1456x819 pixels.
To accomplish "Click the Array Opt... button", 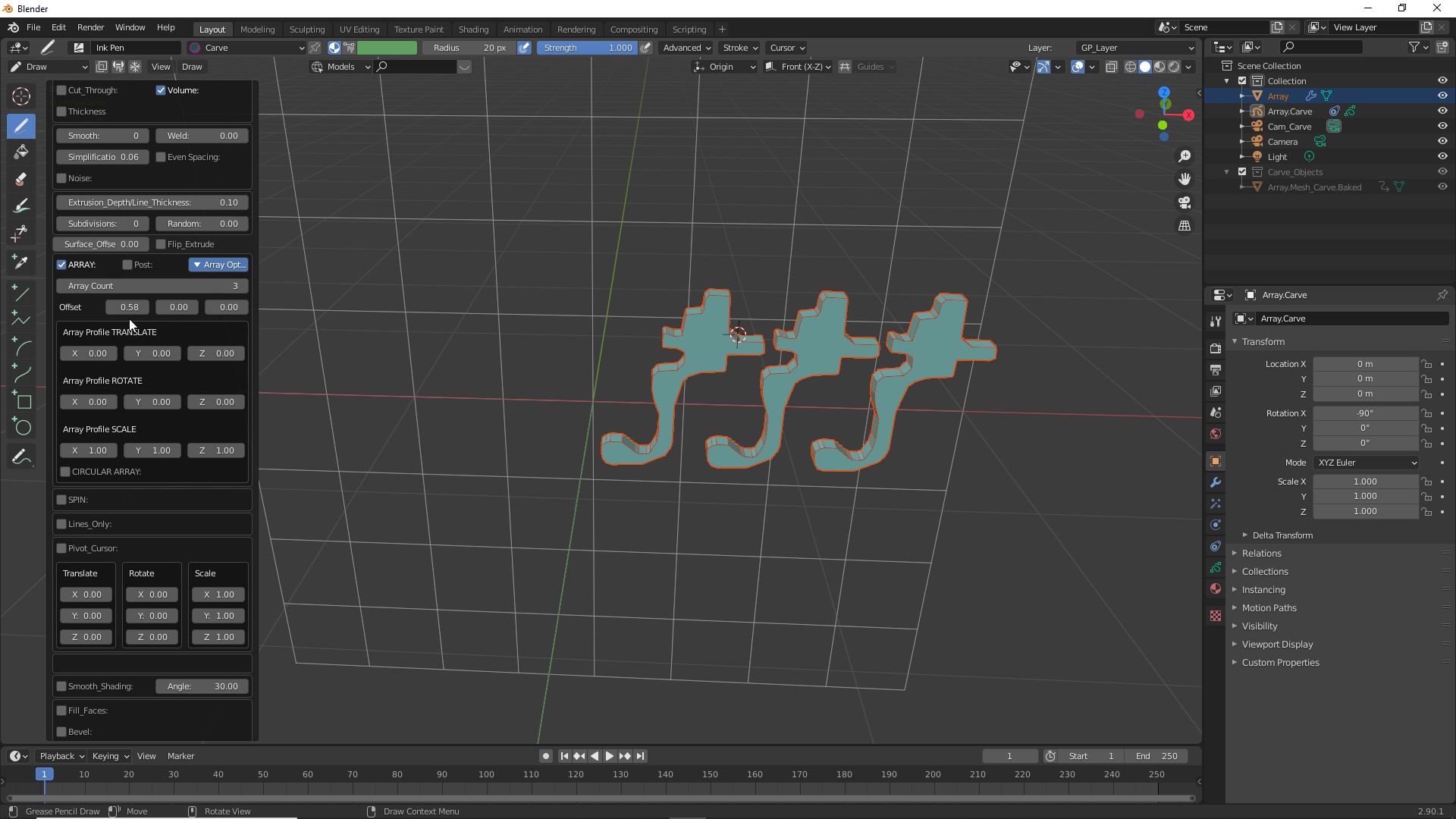I will pyautogui.click(x=218, y=265).
